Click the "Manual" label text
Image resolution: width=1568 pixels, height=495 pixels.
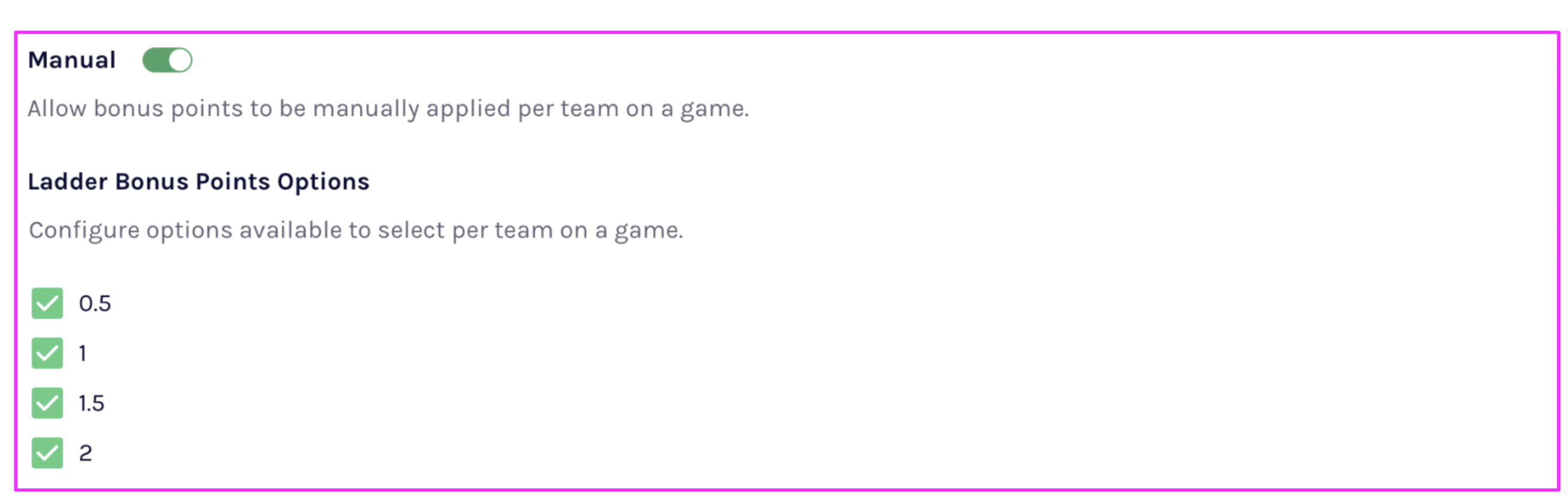click(x=72, y=60)
